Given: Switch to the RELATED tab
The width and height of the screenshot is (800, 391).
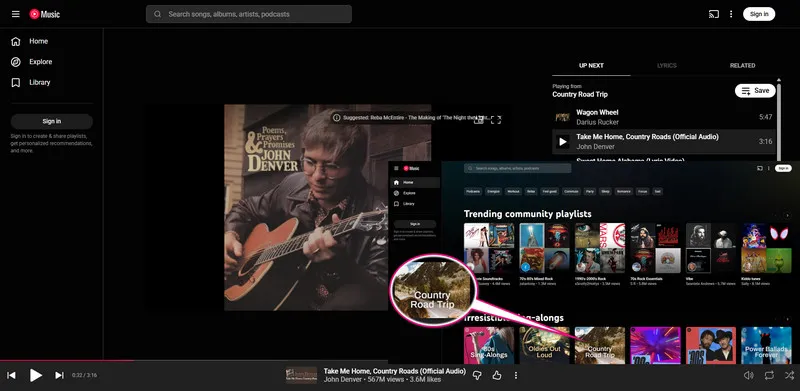Looking at the screenshot, I should coord(742,66).
